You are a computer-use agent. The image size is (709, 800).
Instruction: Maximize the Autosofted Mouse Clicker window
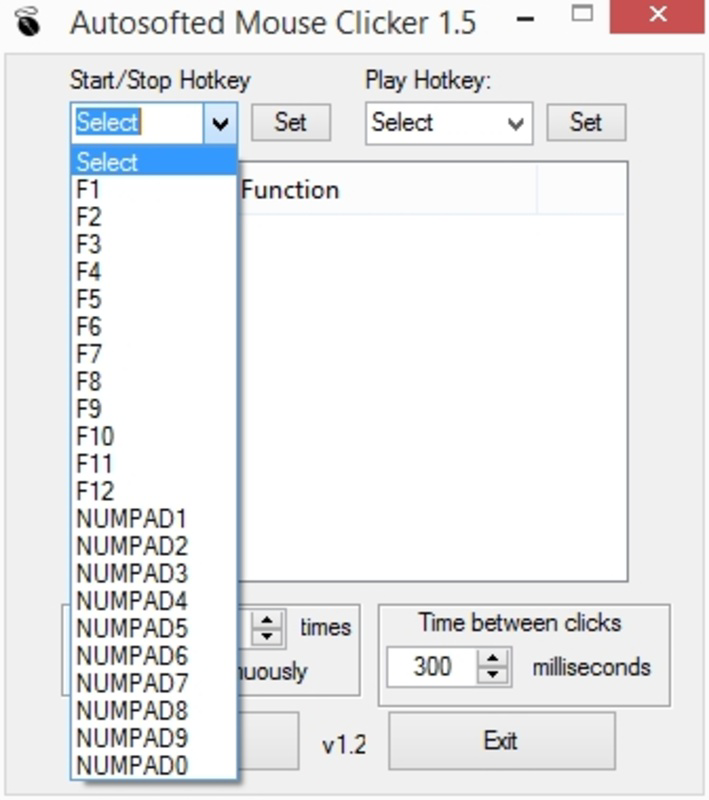pos(582,14)
